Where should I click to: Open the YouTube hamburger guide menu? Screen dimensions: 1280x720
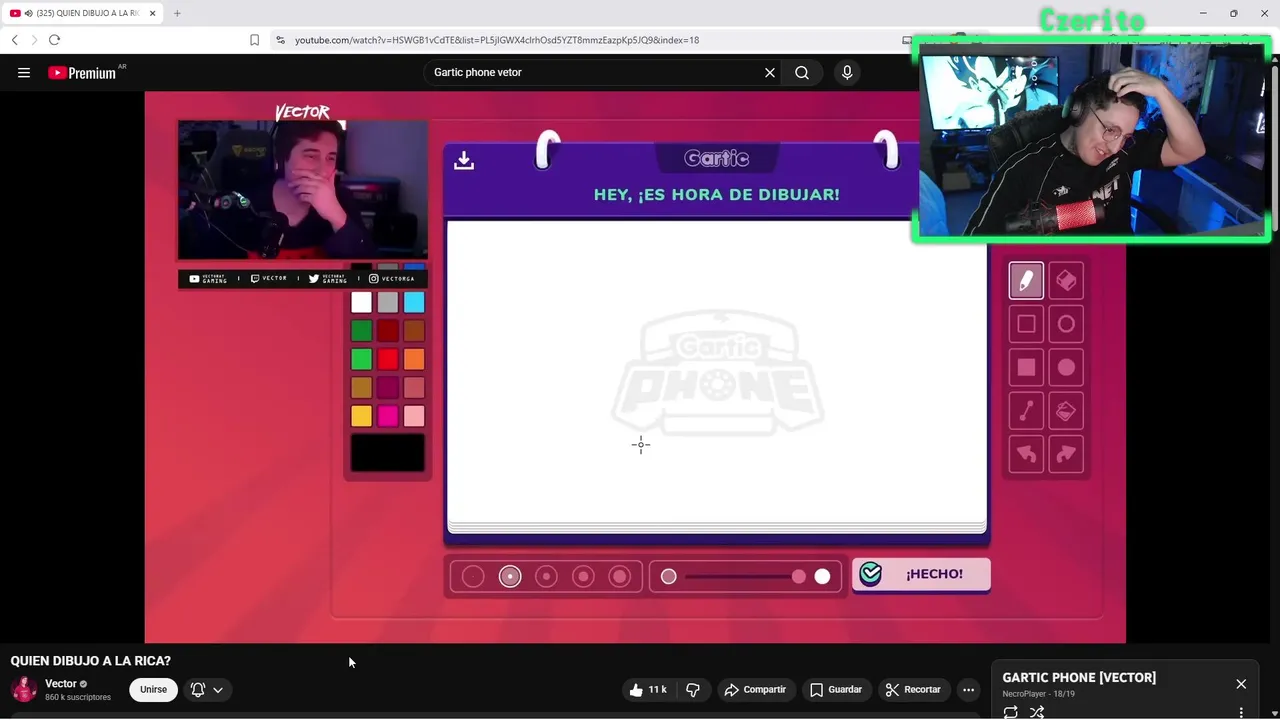[x=24, y=72]
